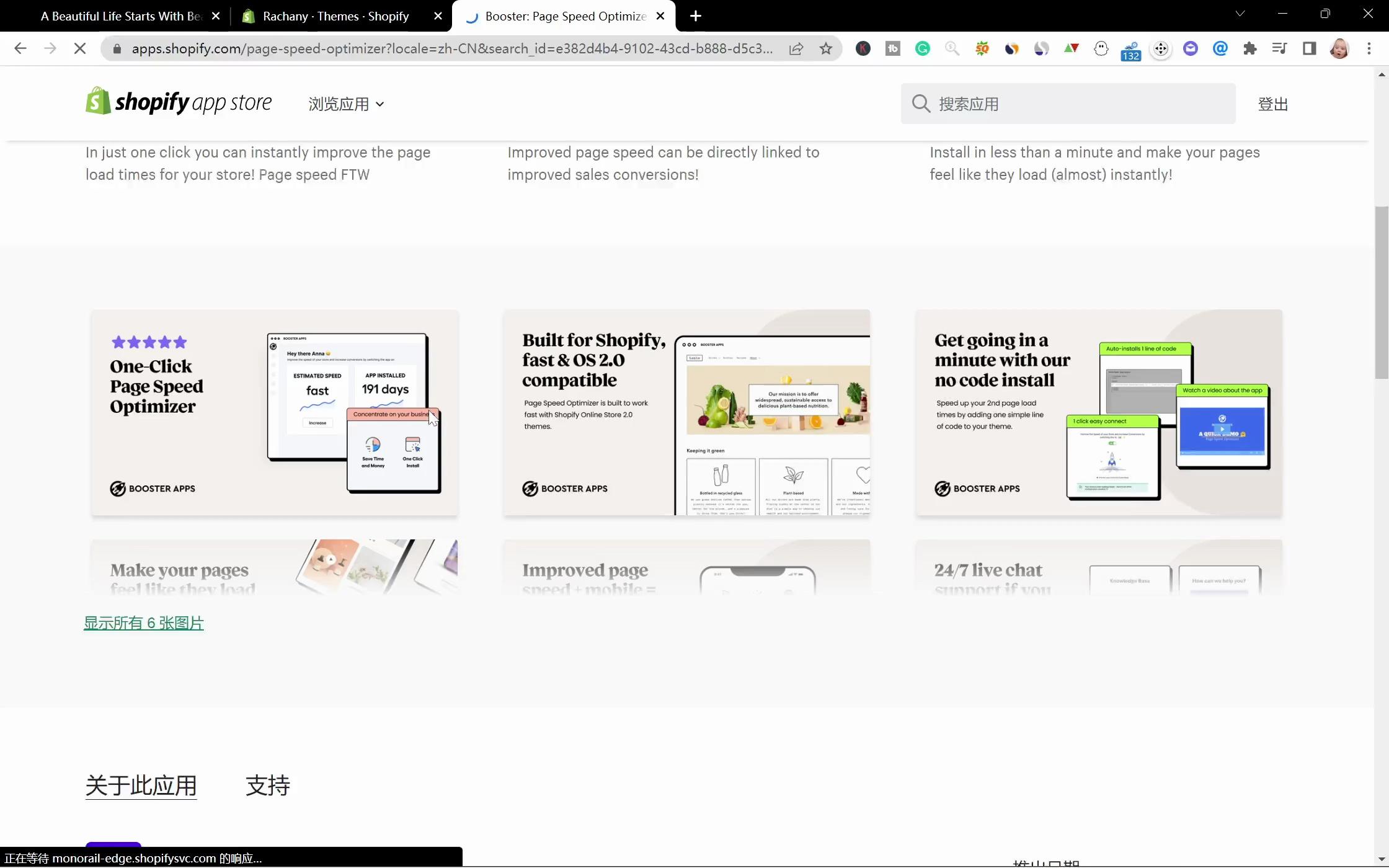Screen dimensions: 1389x868
Task: Close the A Beautiful Life tab
Action: [x=216, y=16]
